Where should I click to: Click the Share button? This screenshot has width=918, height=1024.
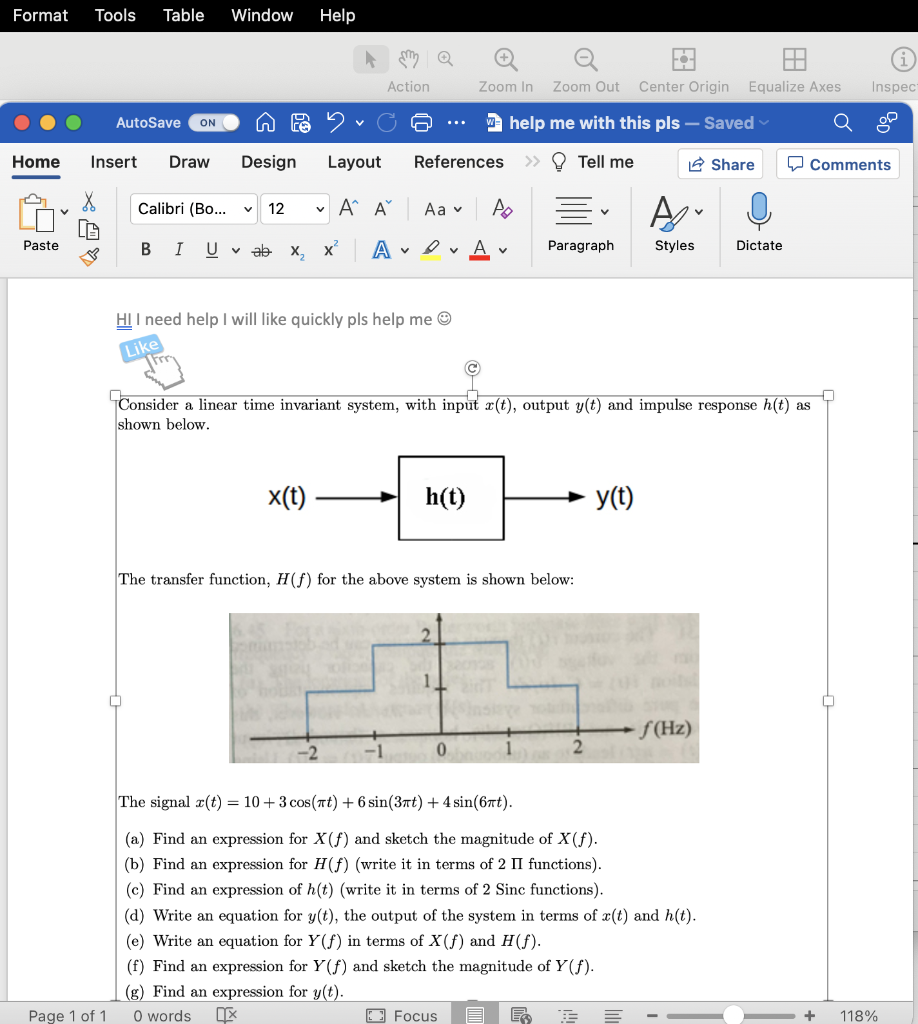tap(720, 163)
